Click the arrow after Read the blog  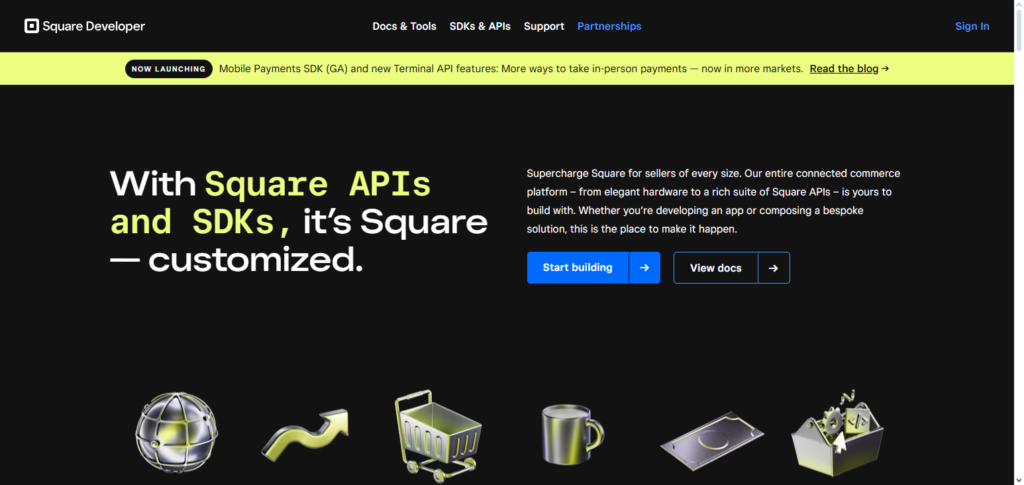click(x=885, y=69)
